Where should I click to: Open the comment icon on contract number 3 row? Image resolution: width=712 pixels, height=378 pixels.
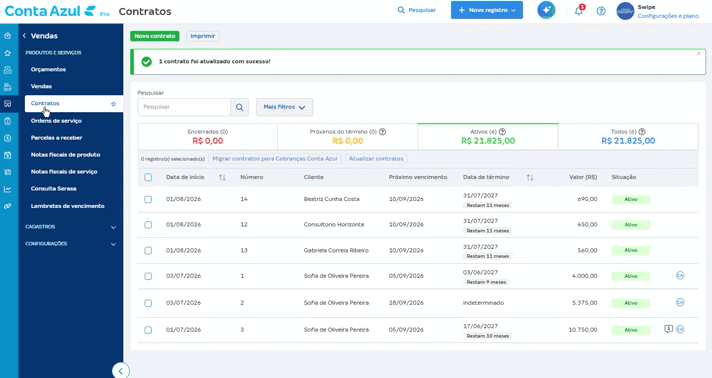(x=668, y=329)
